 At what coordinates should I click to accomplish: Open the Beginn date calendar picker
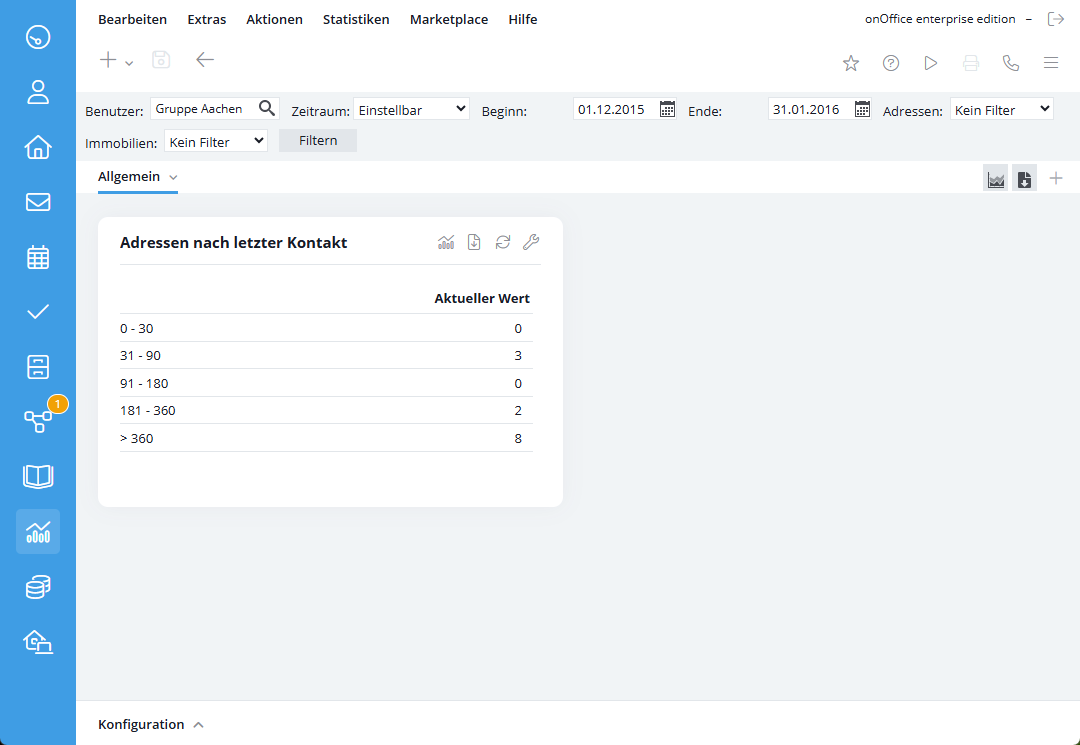click(x=668, y=110)
